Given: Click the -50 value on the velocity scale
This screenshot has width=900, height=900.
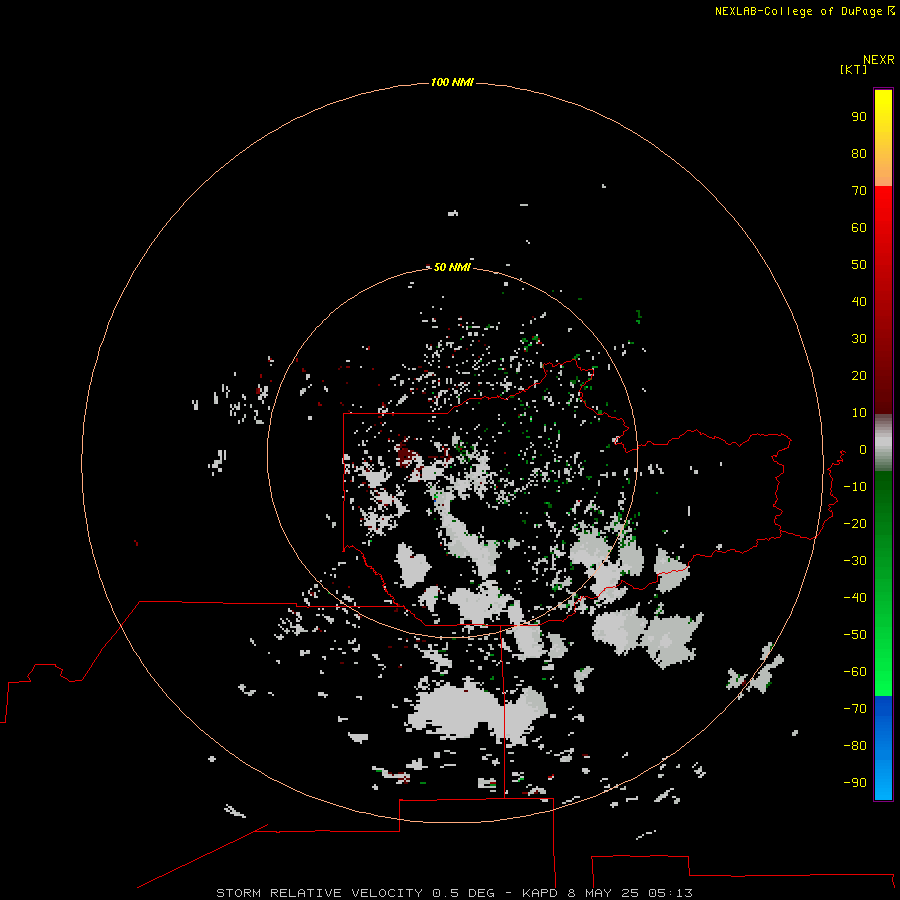Looking at the screenshot, I should click(x=855, y=635).
